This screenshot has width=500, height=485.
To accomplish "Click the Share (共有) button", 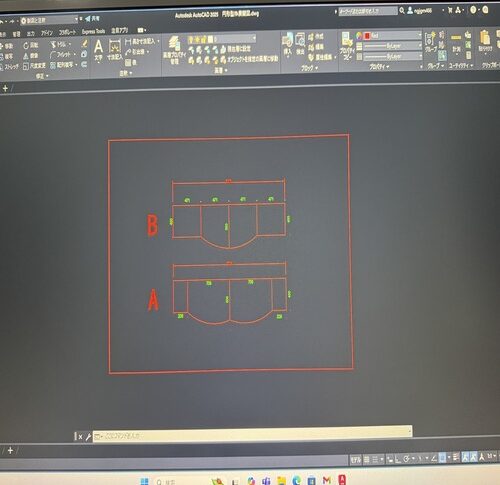I will pyautogui.click(x=92, y=19).
